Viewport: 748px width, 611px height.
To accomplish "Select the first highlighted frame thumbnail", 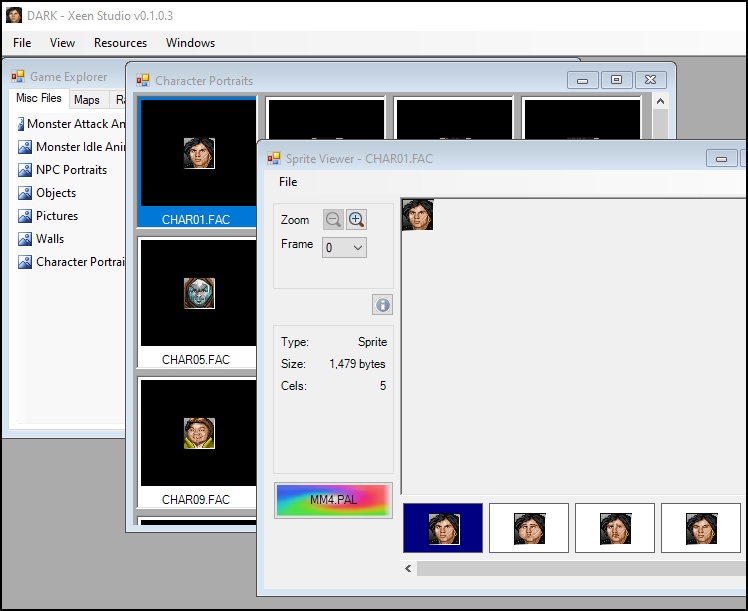I will [x=443, y=528].
